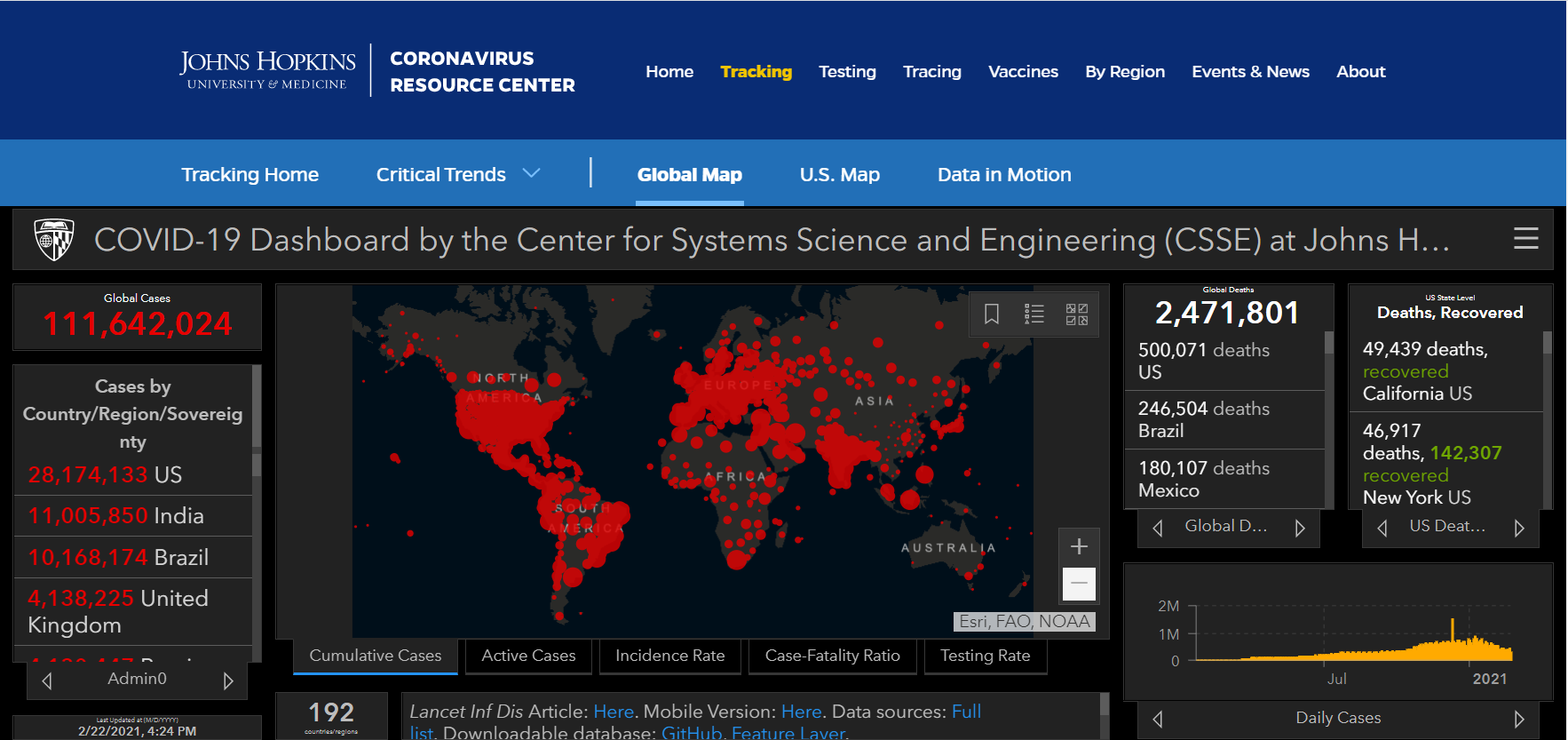Image resolution: width=1568 pixels, height=740 pixels.
Task: Click right arrow beside Global D… label
Action: tap(1300, 528)
